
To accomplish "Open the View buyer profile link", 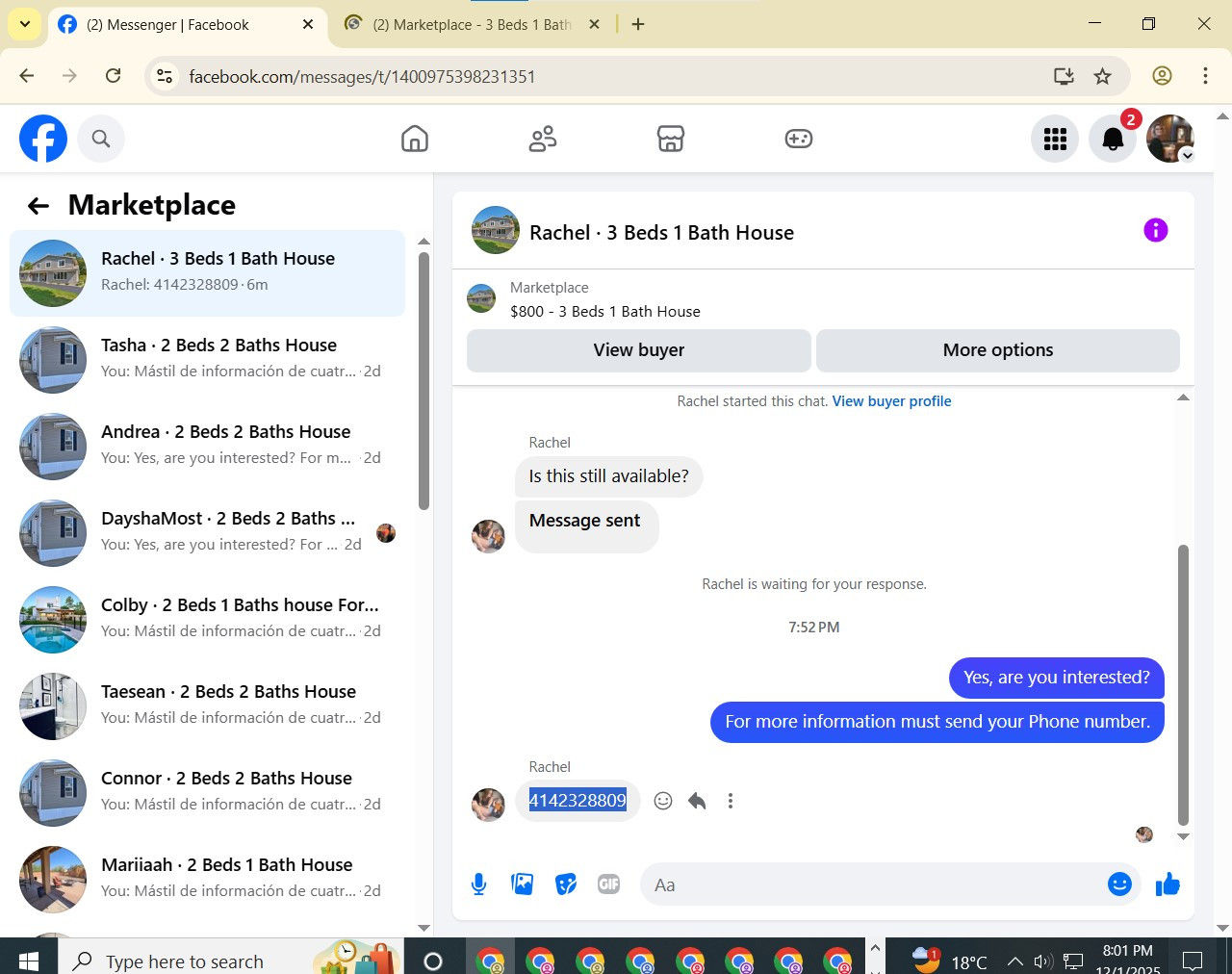I will click(x=891, y=401).
